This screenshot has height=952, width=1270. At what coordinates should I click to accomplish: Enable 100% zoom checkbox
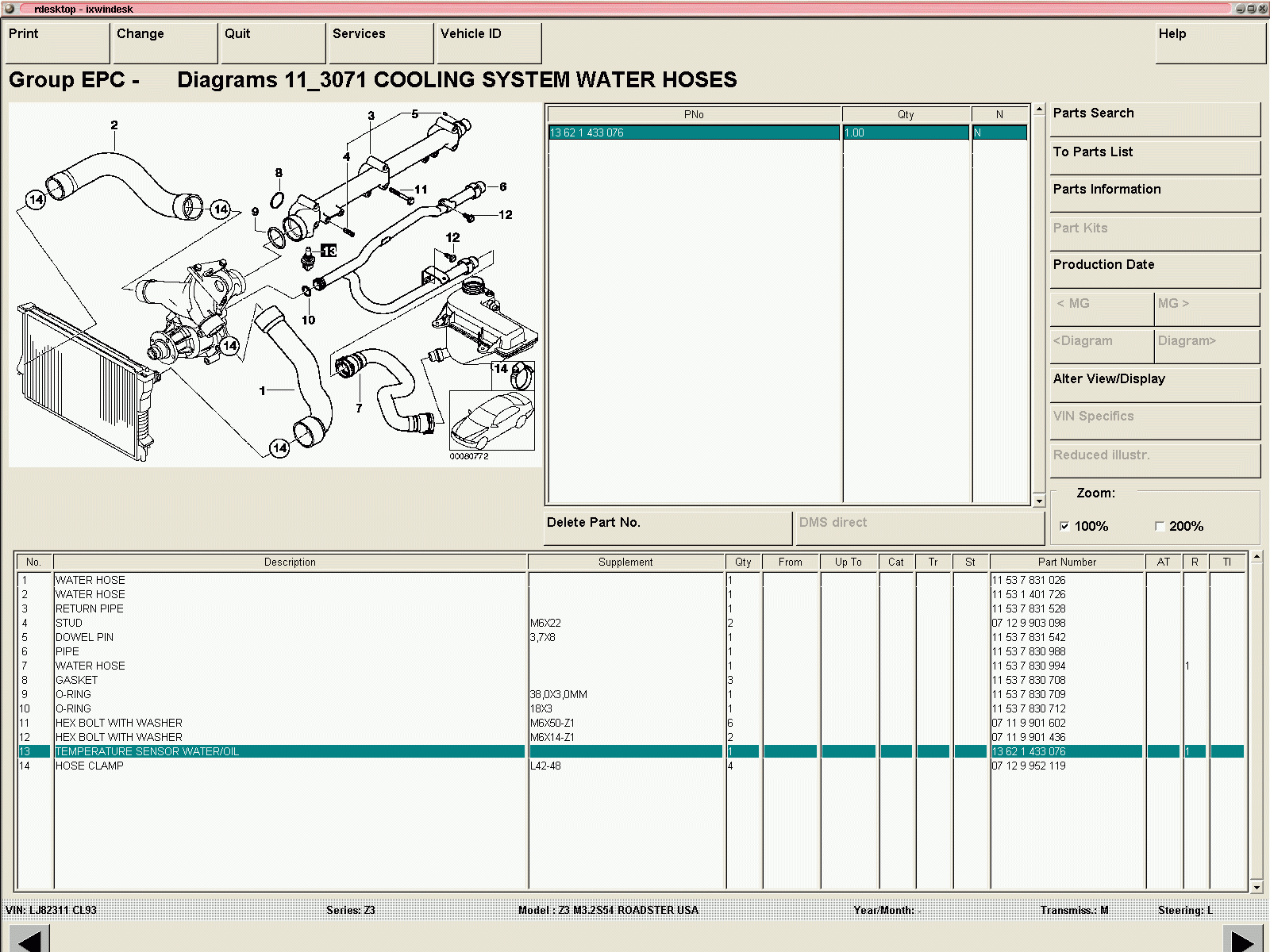(x=1064, y=526)
